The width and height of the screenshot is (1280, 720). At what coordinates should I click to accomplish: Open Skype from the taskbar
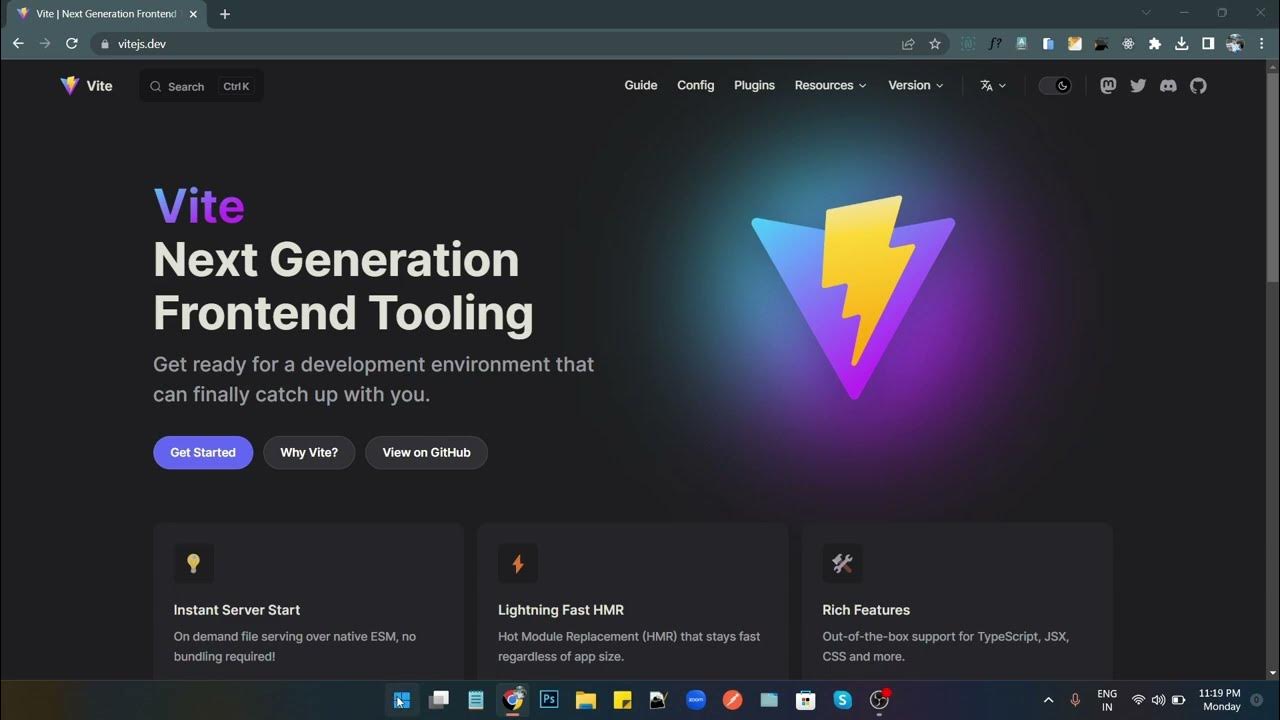[x=842, y=700]
